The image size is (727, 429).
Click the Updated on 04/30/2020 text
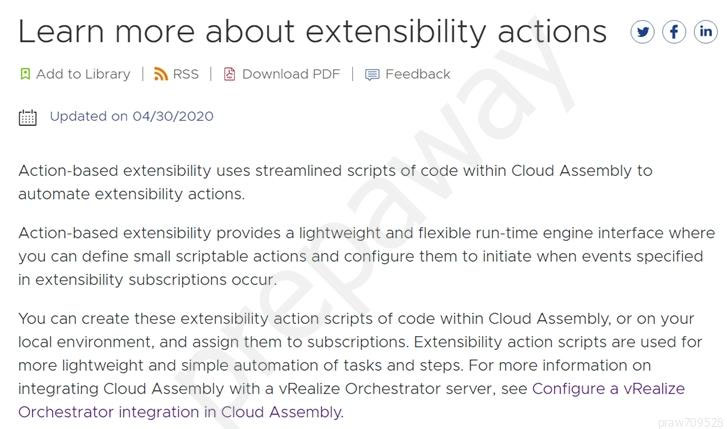132,116
